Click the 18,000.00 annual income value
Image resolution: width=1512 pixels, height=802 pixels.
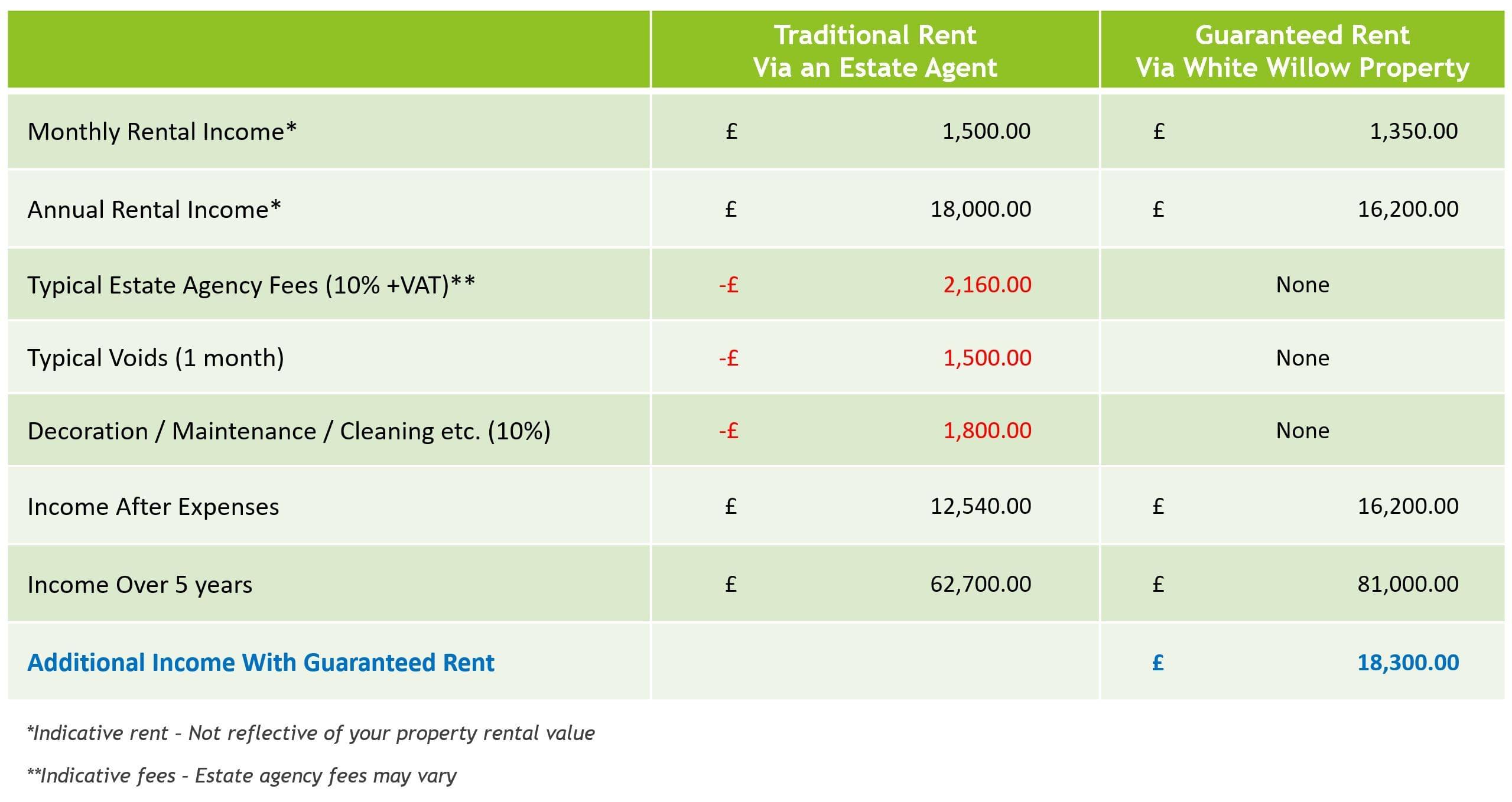[x=981, y=209]
